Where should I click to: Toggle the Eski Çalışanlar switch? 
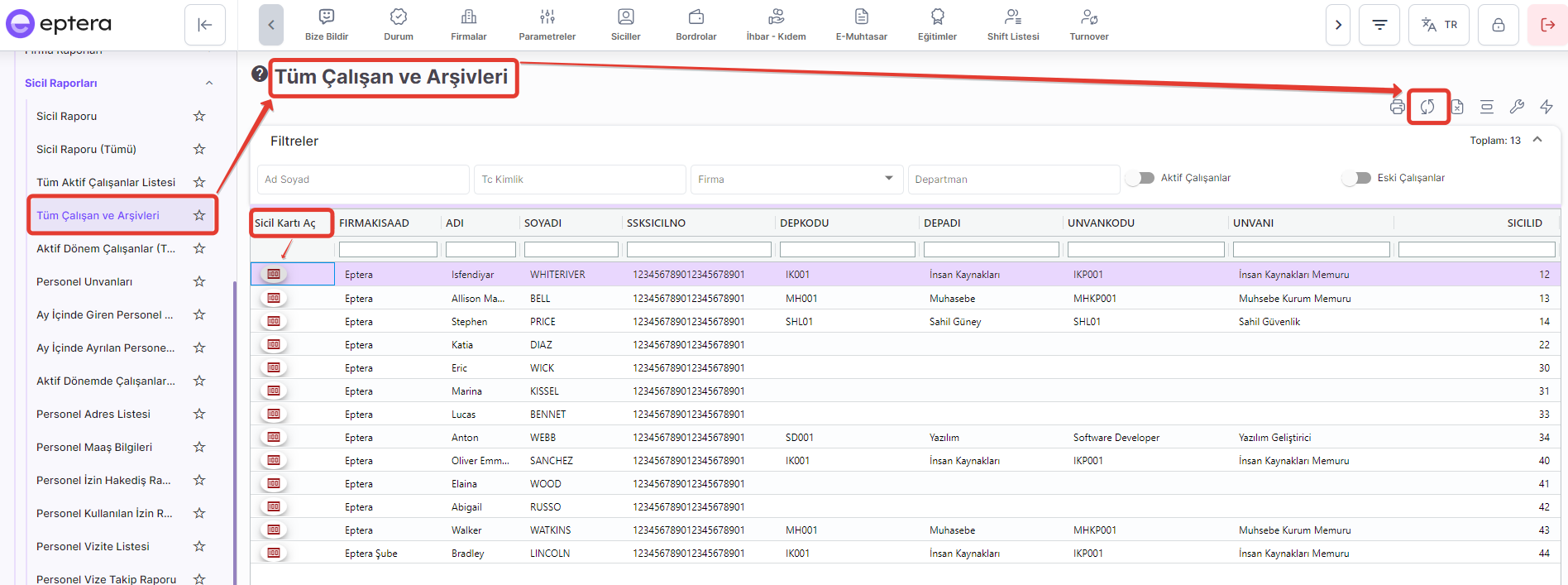1357,178
